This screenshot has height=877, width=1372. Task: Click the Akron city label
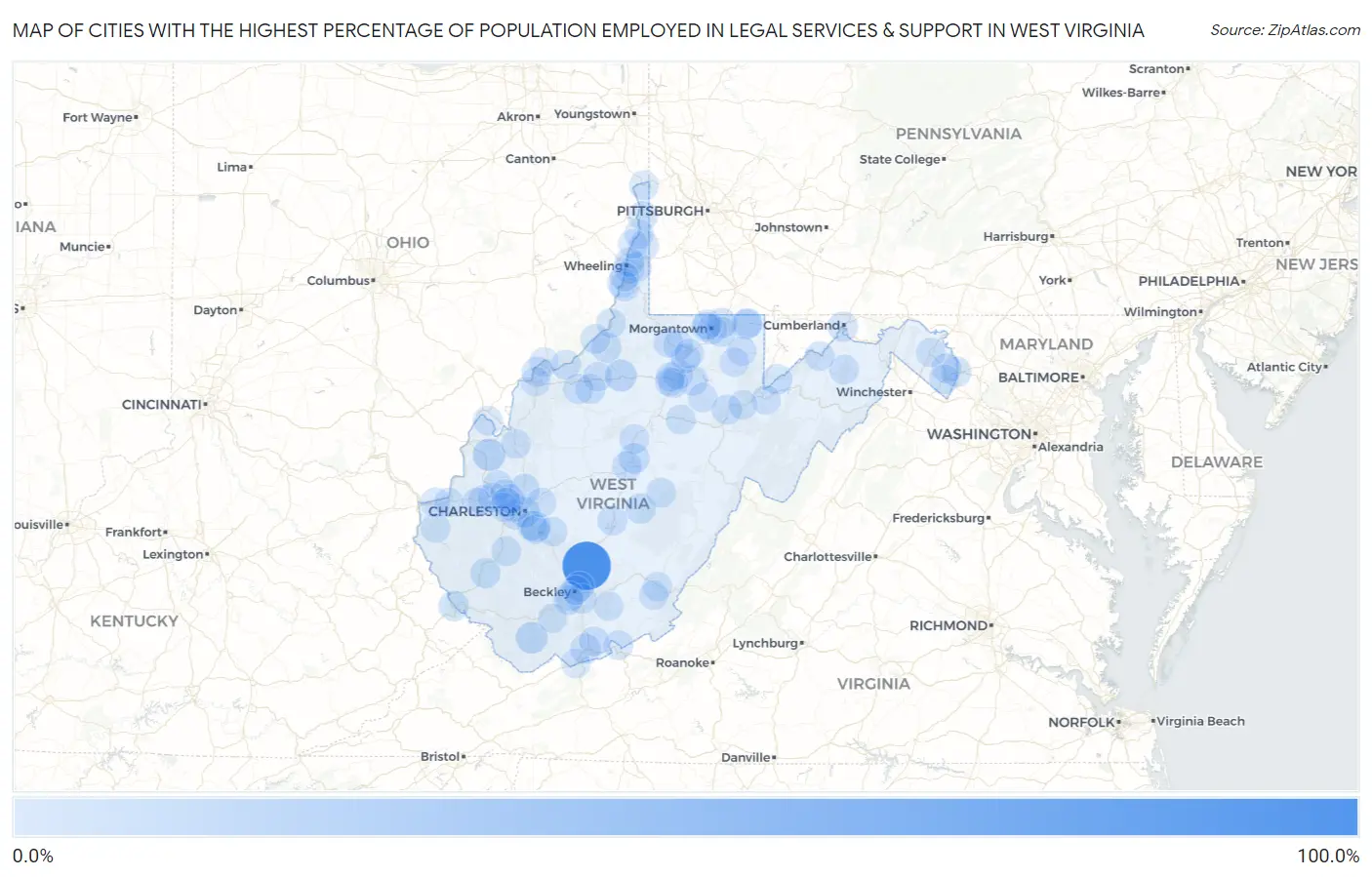515,116
